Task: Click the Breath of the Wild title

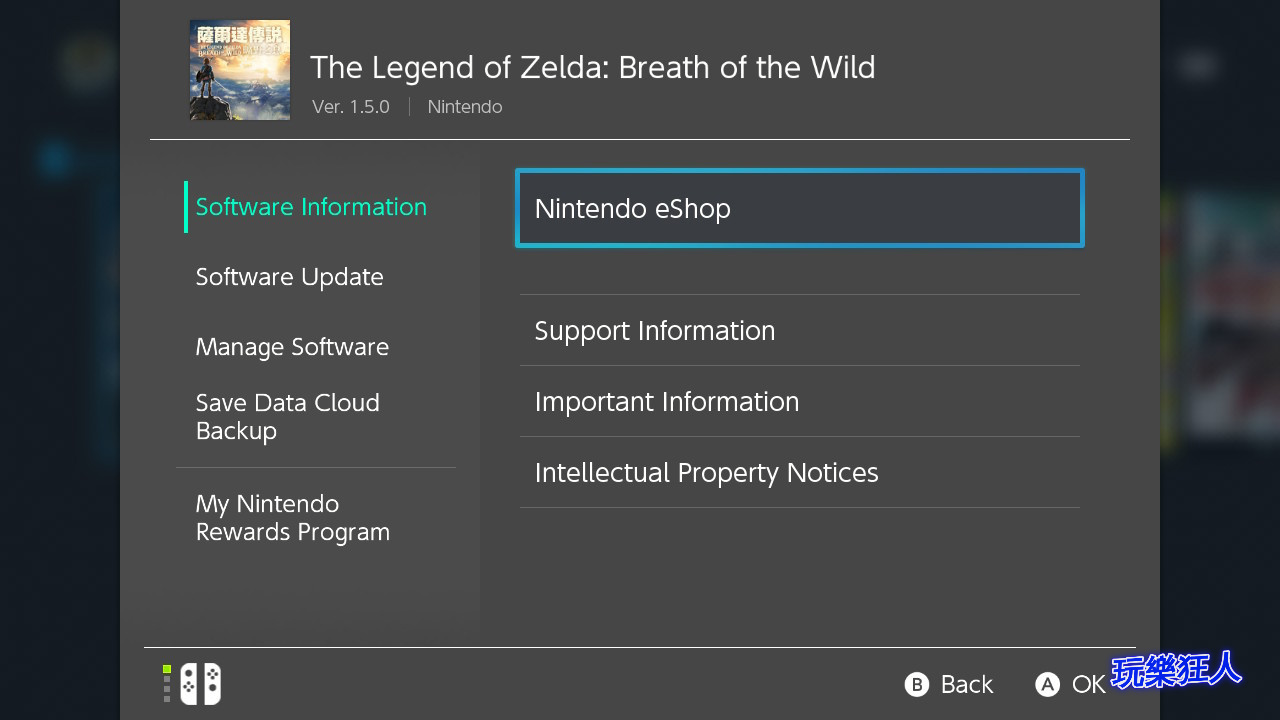Action: (593, 67)
